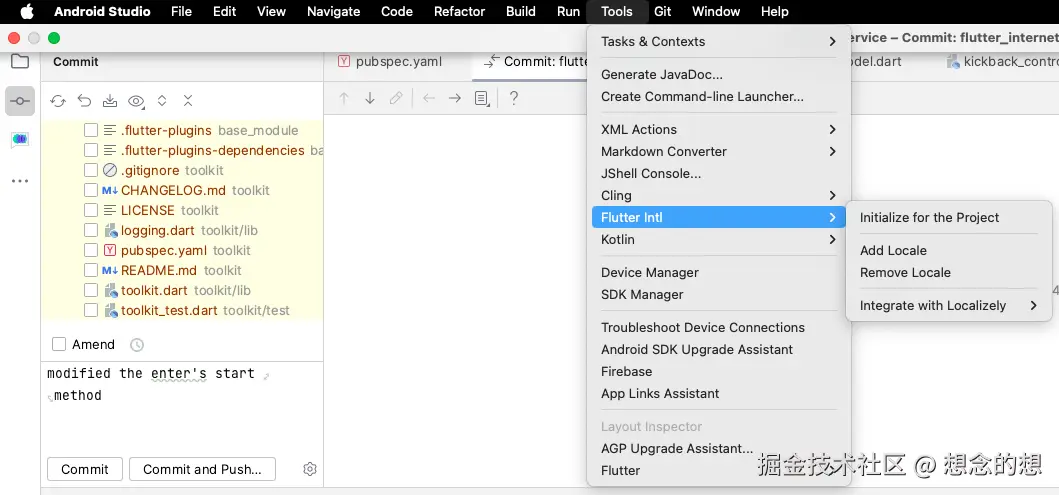Click the Commit button
Screen dimensions: 1059x495
click(85, 469)
